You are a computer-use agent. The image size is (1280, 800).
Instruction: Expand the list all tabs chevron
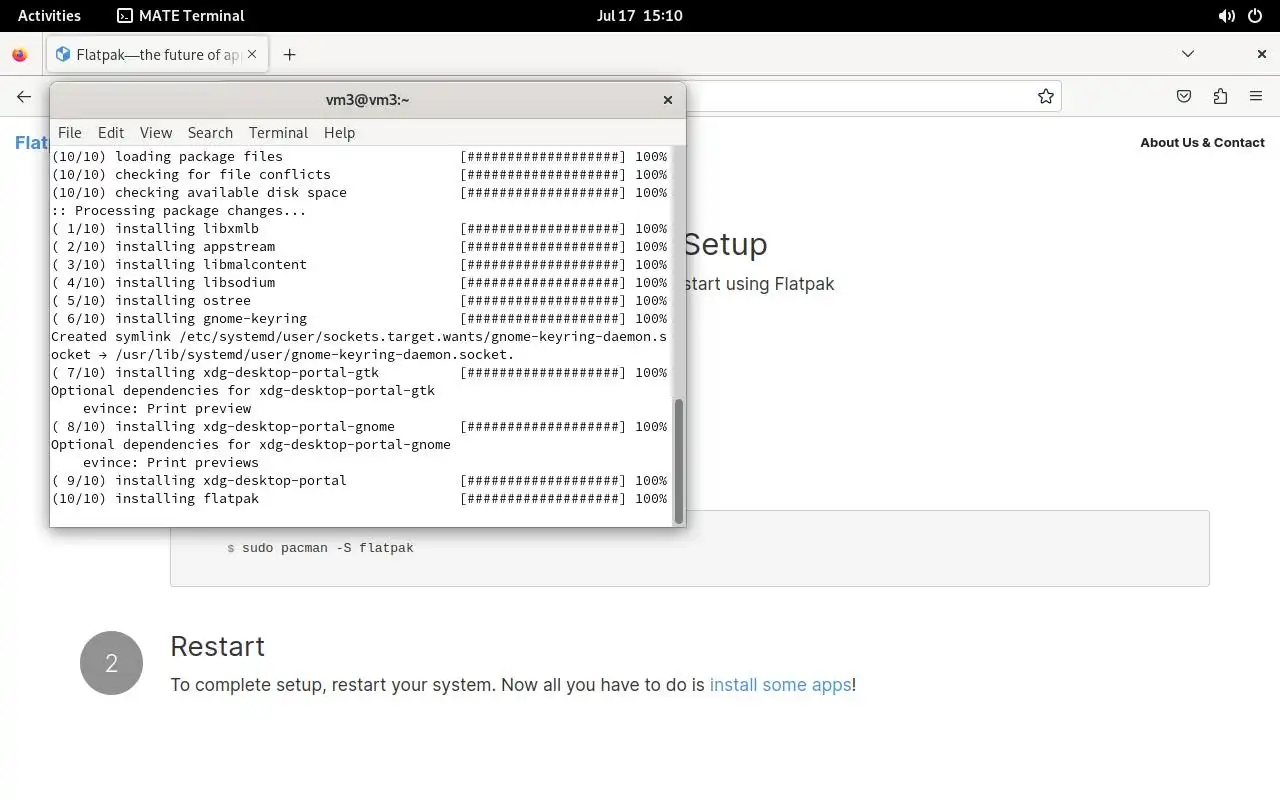pos(1188,54)
